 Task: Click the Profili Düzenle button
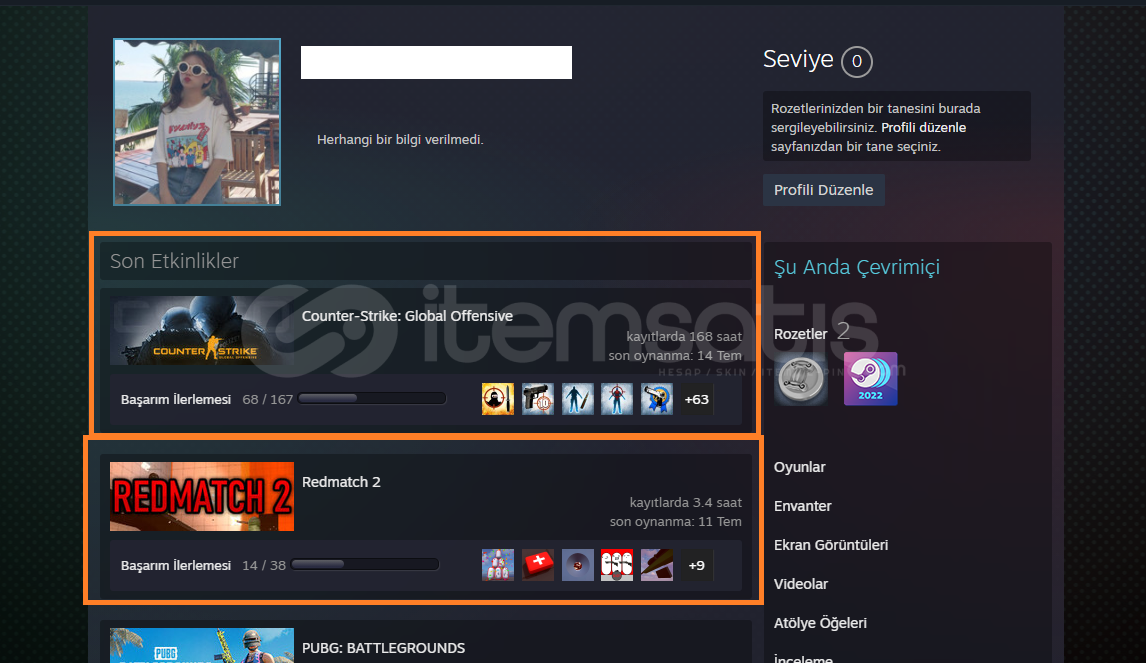tap(824, 190)
